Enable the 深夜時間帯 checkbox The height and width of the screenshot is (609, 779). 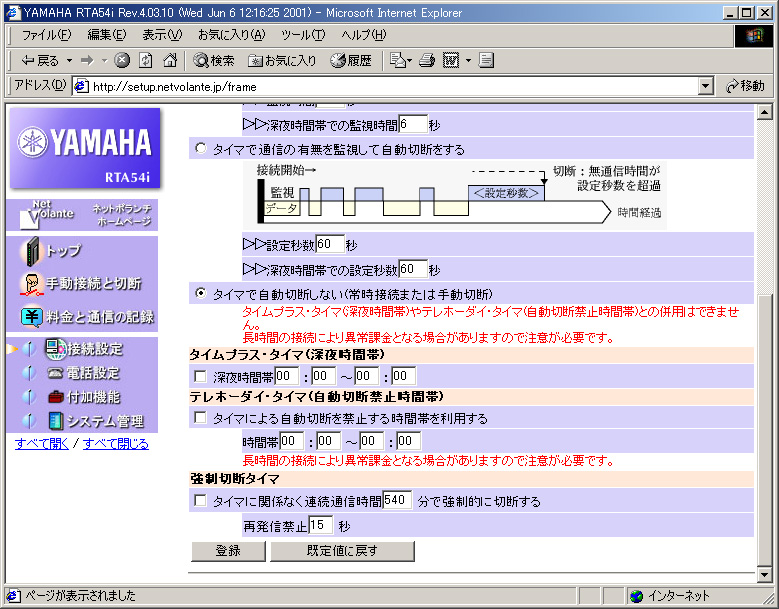point(201,376)
